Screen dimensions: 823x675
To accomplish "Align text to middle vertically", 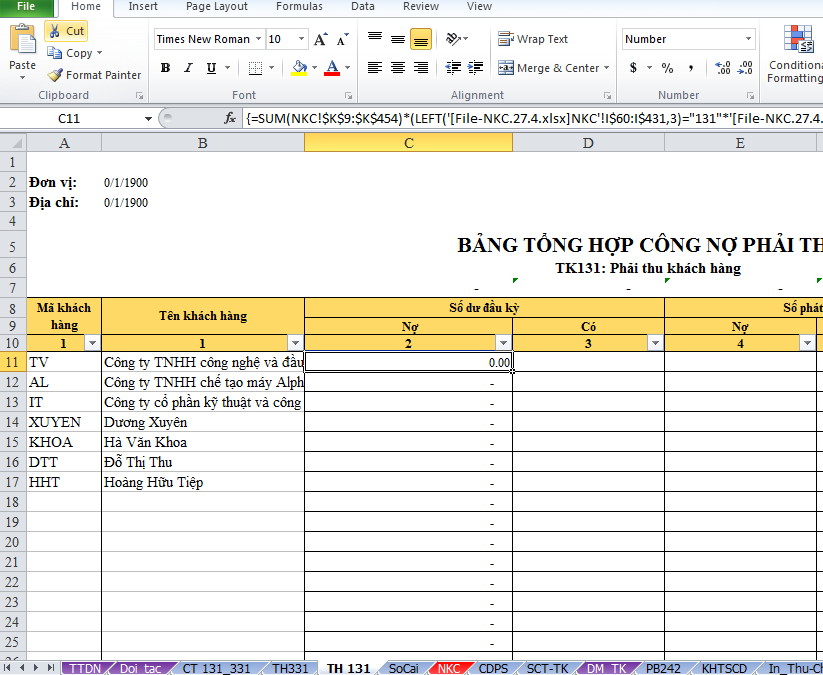I will click(x=398, y=39).
